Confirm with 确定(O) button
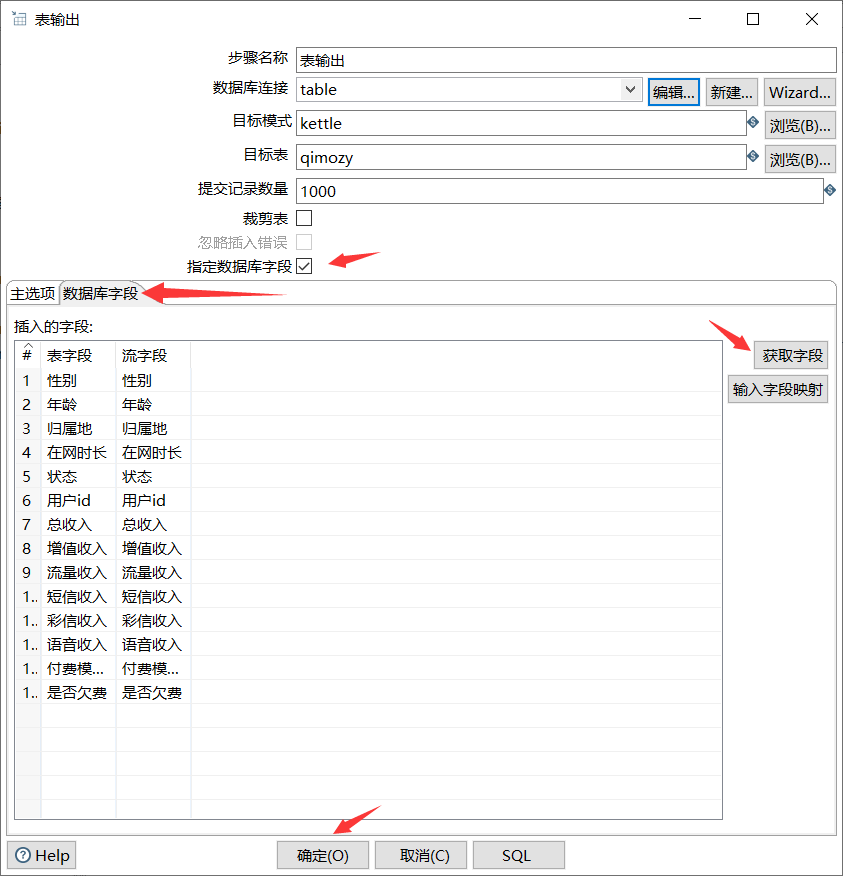 click(323, 855)
